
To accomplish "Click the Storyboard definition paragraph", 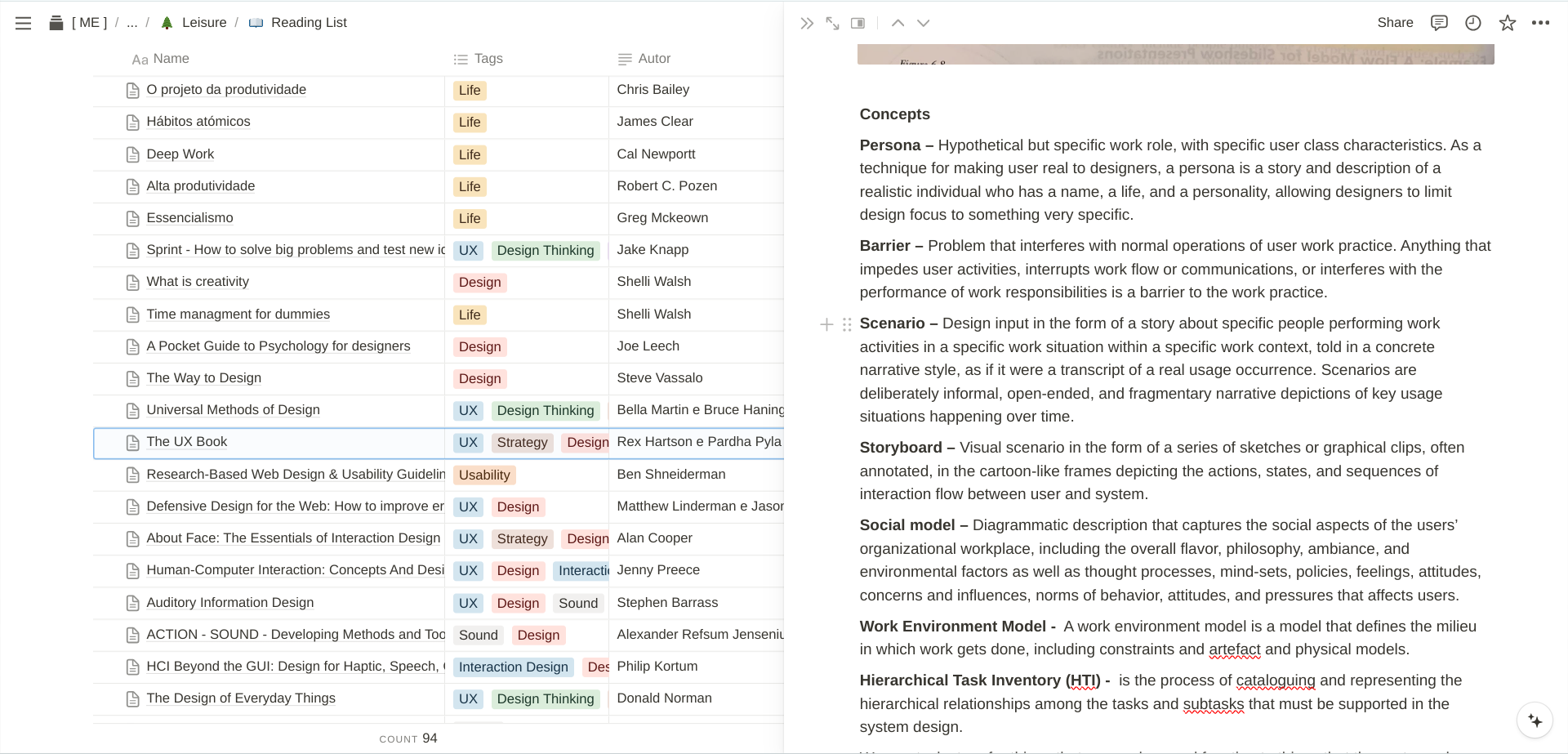I will click(1176, 471).
